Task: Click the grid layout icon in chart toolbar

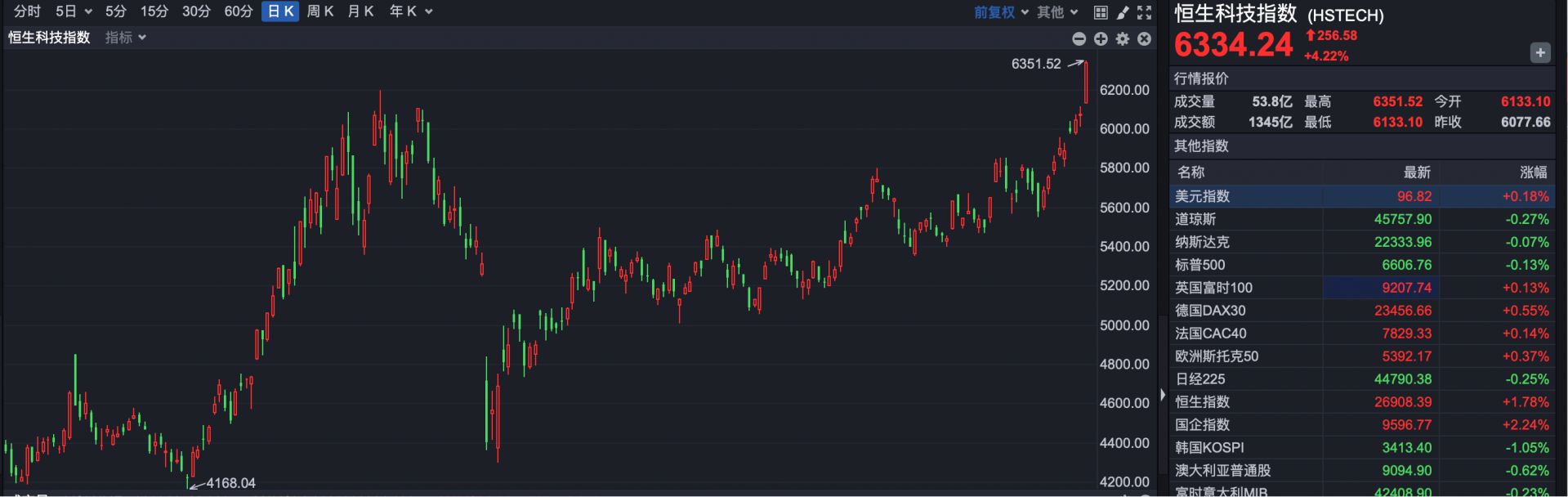Action: (1101, 12)
